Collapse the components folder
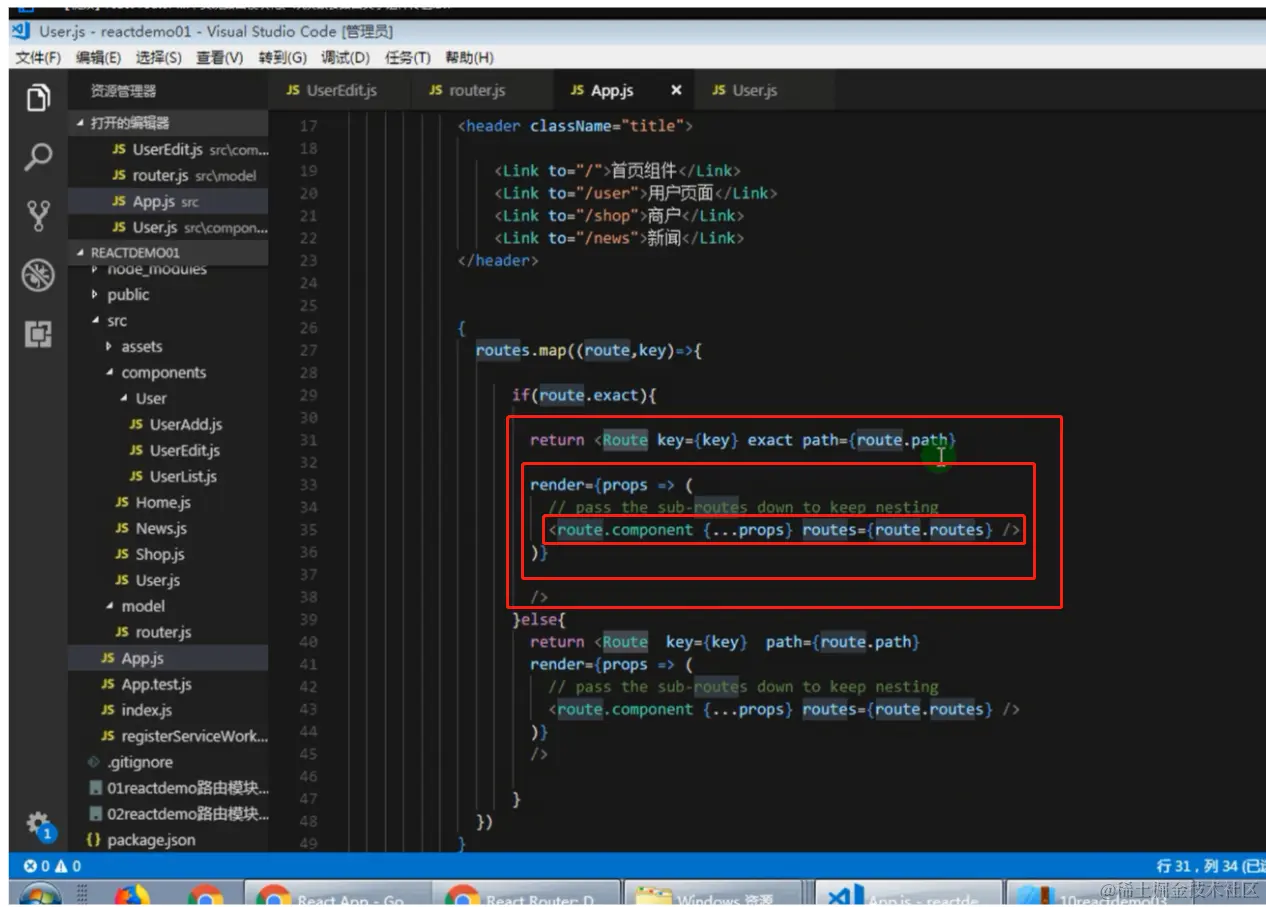 168,373
